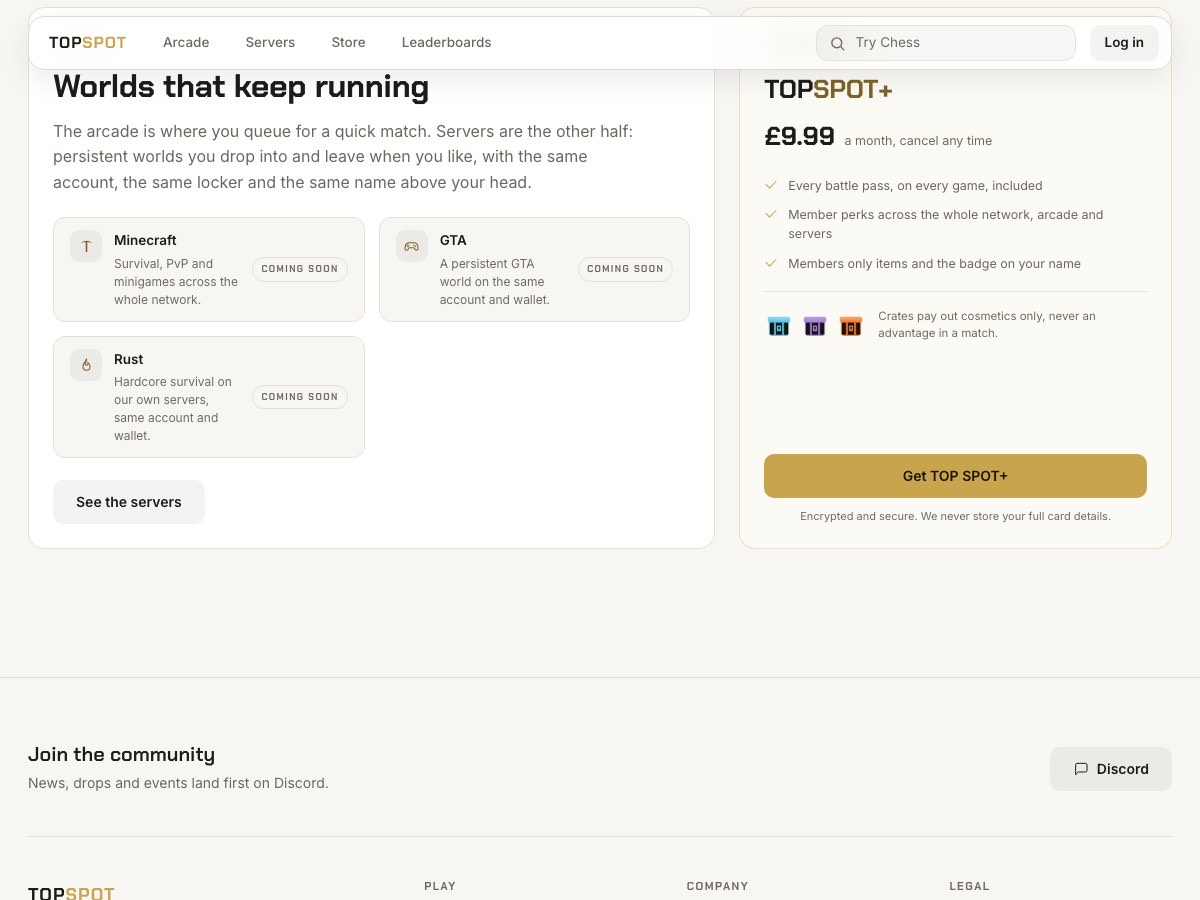Click the checkmark beside Member perks
1200x900 pixels.
point(771,214)
